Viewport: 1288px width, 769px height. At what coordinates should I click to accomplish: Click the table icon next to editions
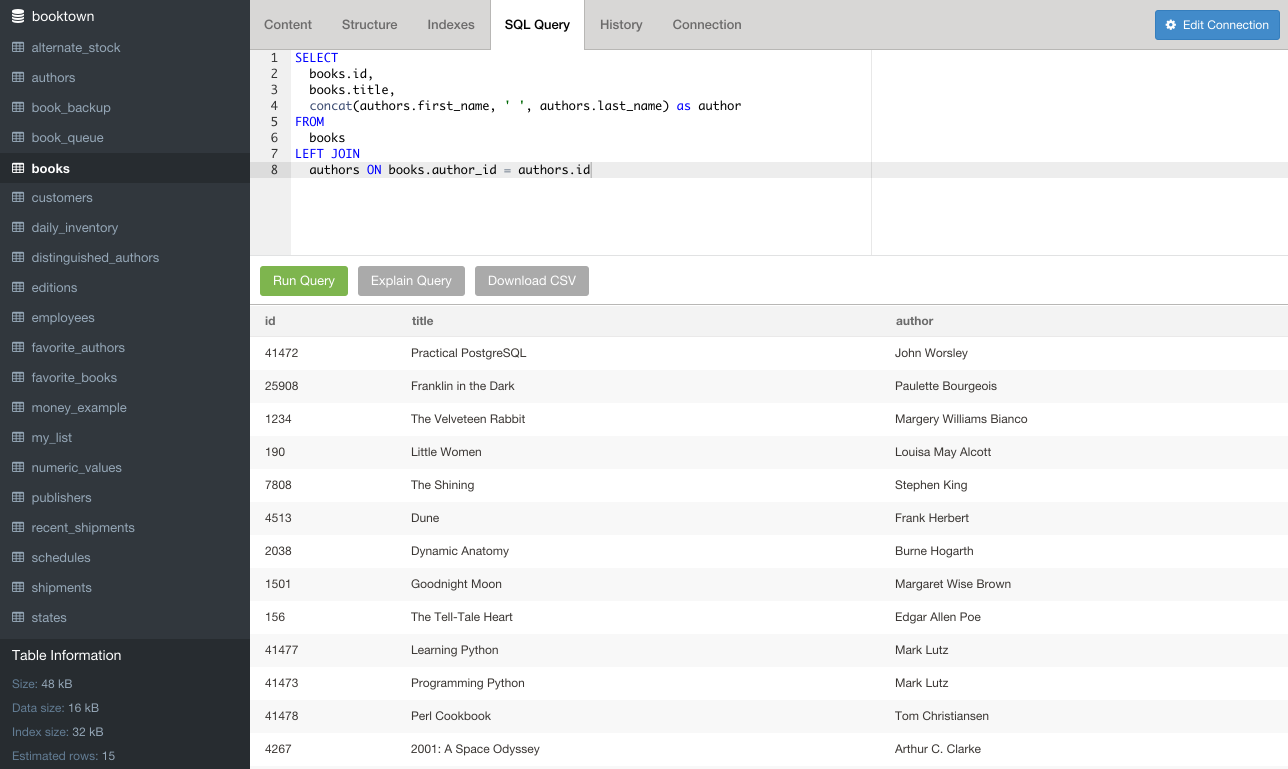18,288
